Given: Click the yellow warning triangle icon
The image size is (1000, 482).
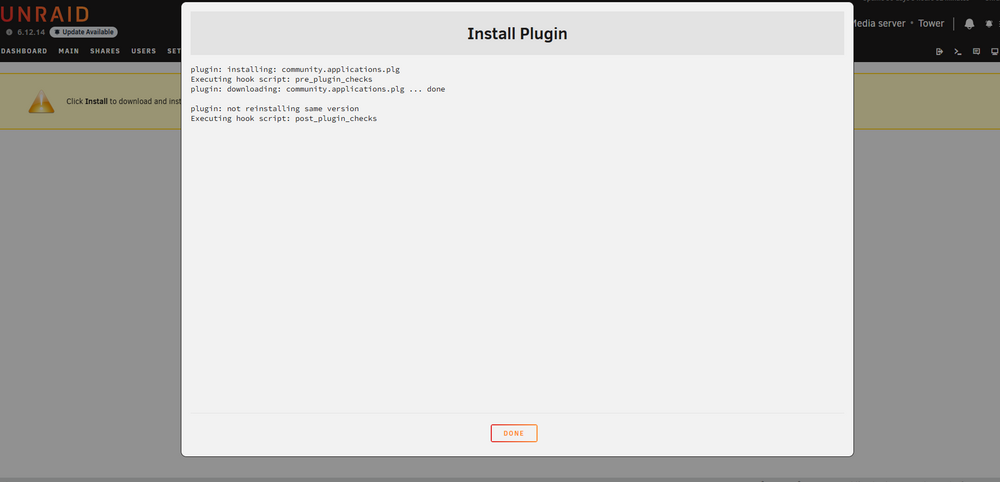Looking at the screenshot, I should point(41,101).
